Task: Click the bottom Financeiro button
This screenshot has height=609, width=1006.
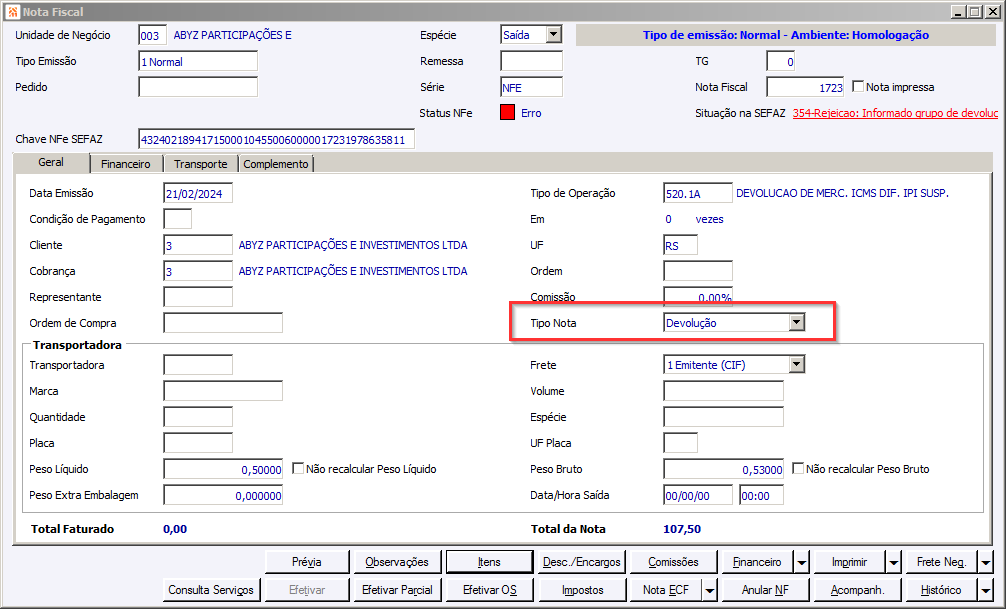Action: click(x=757, y=562)
